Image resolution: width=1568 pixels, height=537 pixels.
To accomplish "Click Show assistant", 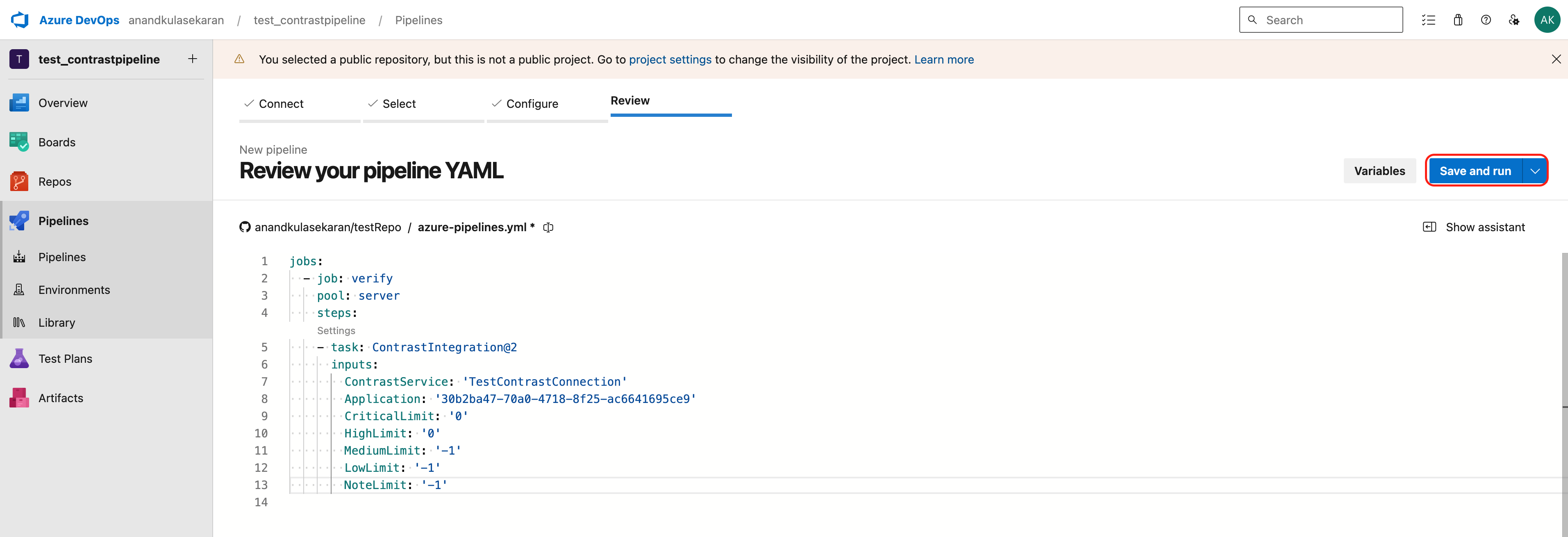I will pos(1485,227).
